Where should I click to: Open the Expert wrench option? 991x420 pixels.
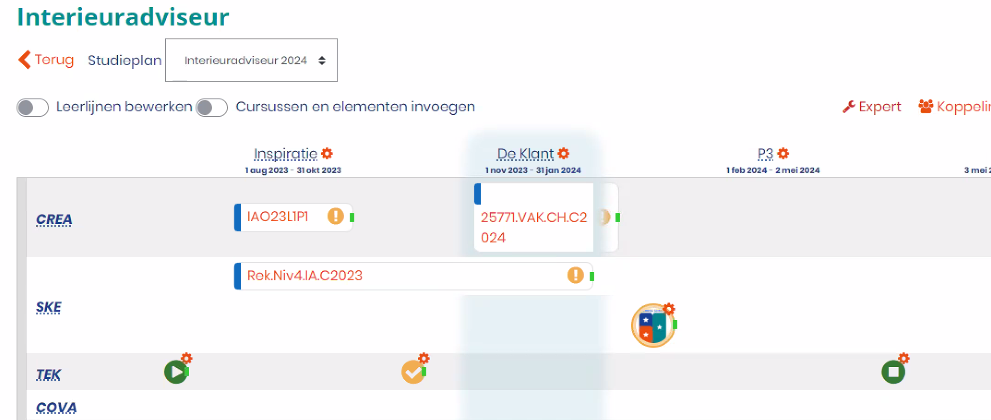[872, 107]
